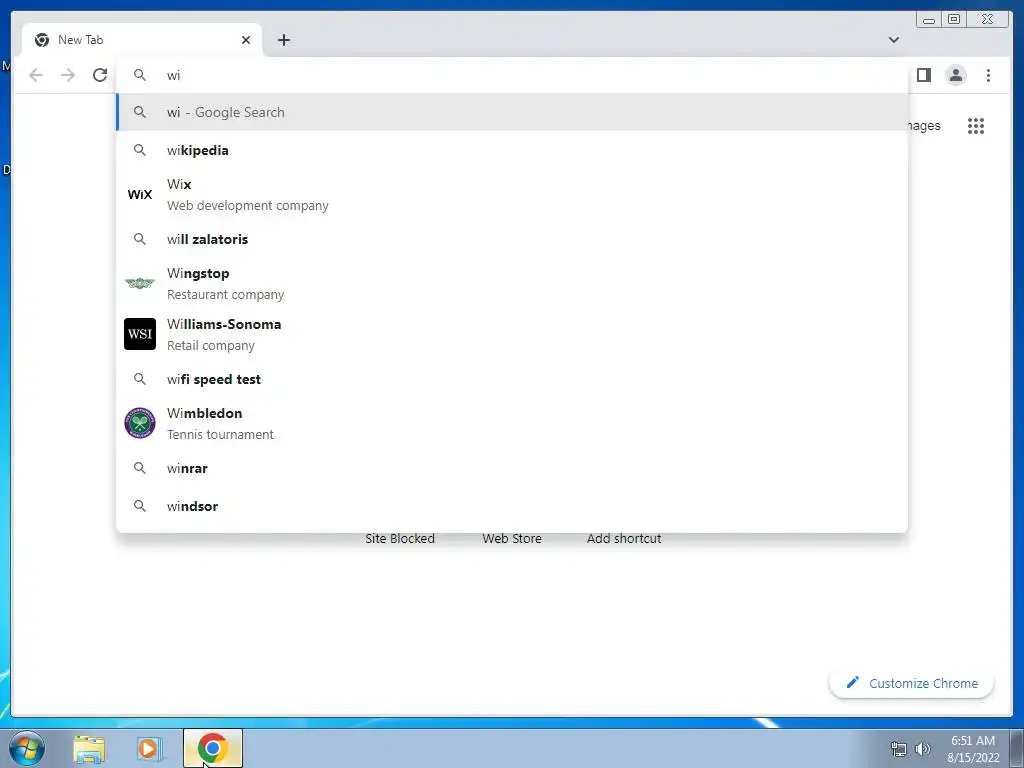Viewport: 1024px width, 768px height.
Task: Click the Wix logo icon
Action: pyautogui.click(x=140, y=195)
